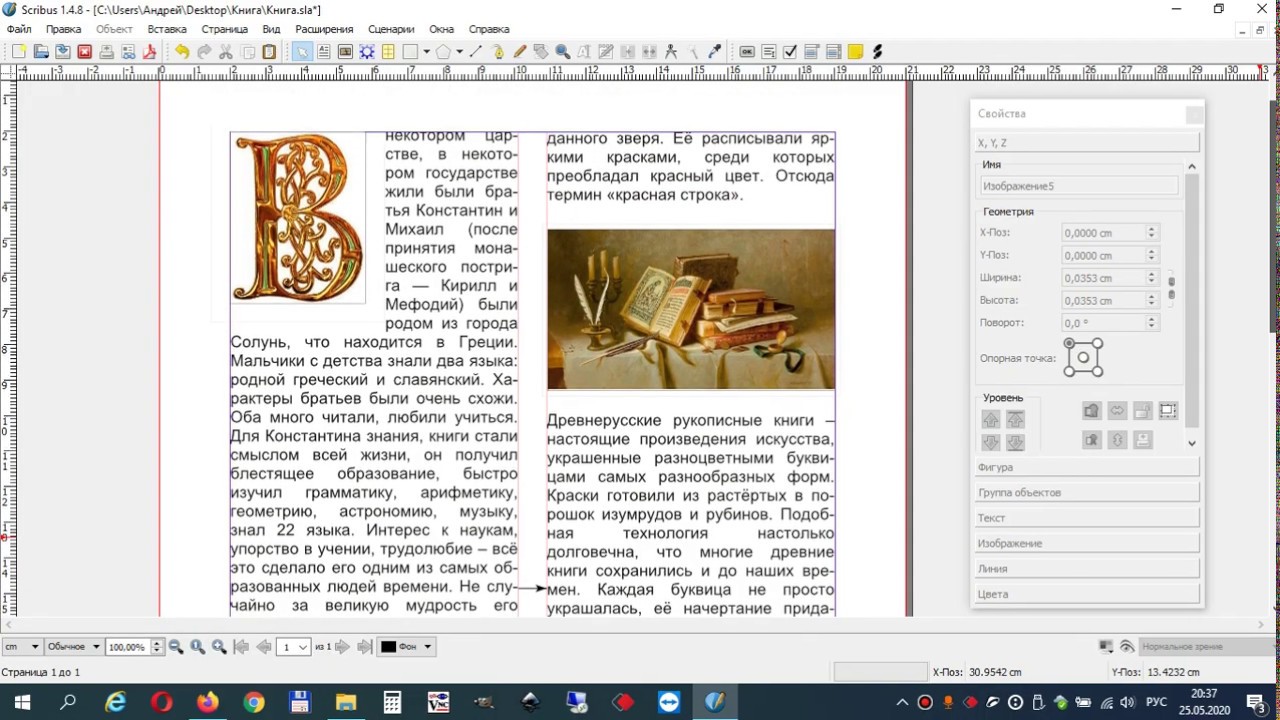The image size is (1280, 720).
Task: Open the polygon properties dropdown arrow
Action: (459, 52)
